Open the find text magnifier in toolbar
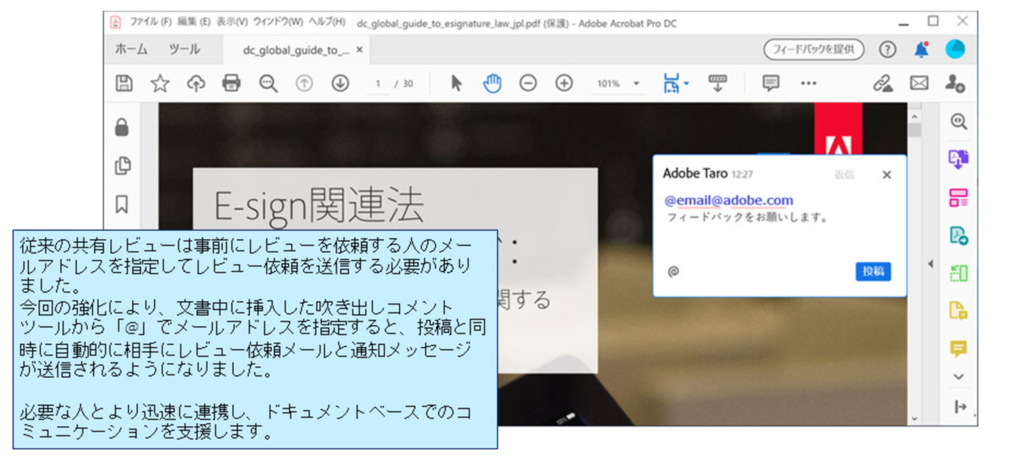Viewport: 1024px width, 464px height. [268, 83]
